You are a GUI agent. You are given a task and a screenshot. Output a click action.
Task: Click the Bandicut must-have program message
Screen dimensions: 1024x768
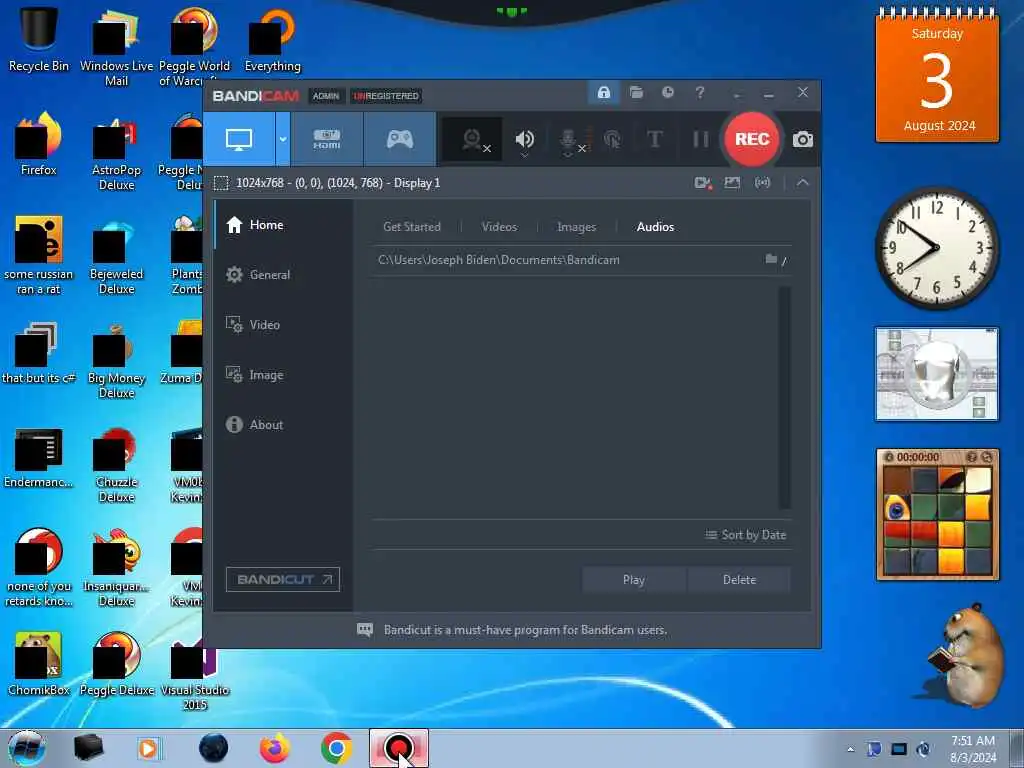(525, 630)
